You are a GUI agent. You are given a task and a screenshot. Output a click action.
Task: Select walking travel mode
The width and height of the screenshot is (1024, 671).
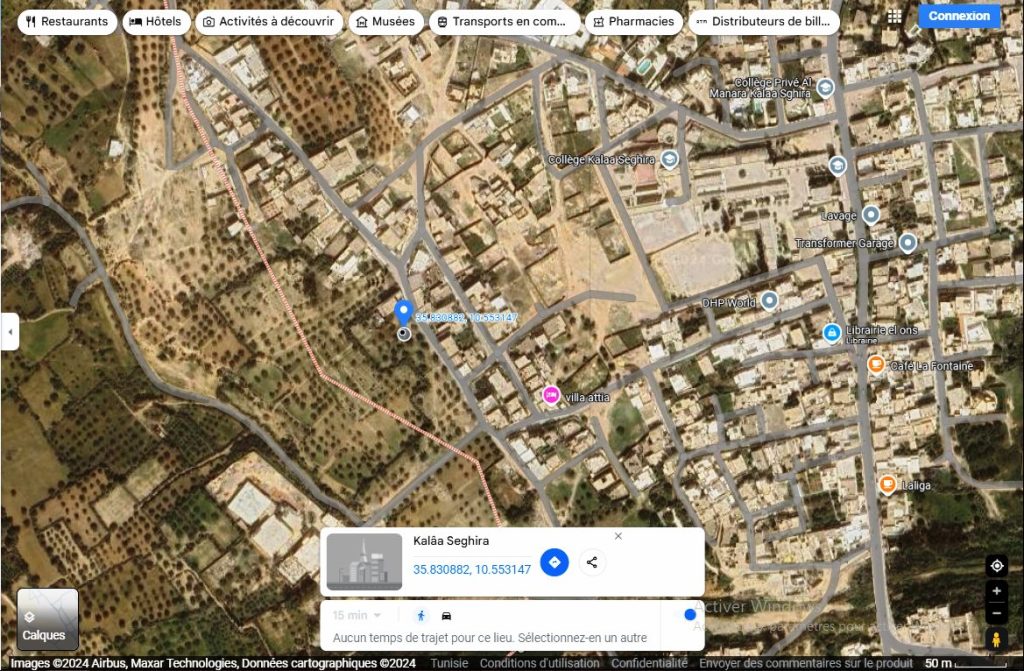[421, 615]
